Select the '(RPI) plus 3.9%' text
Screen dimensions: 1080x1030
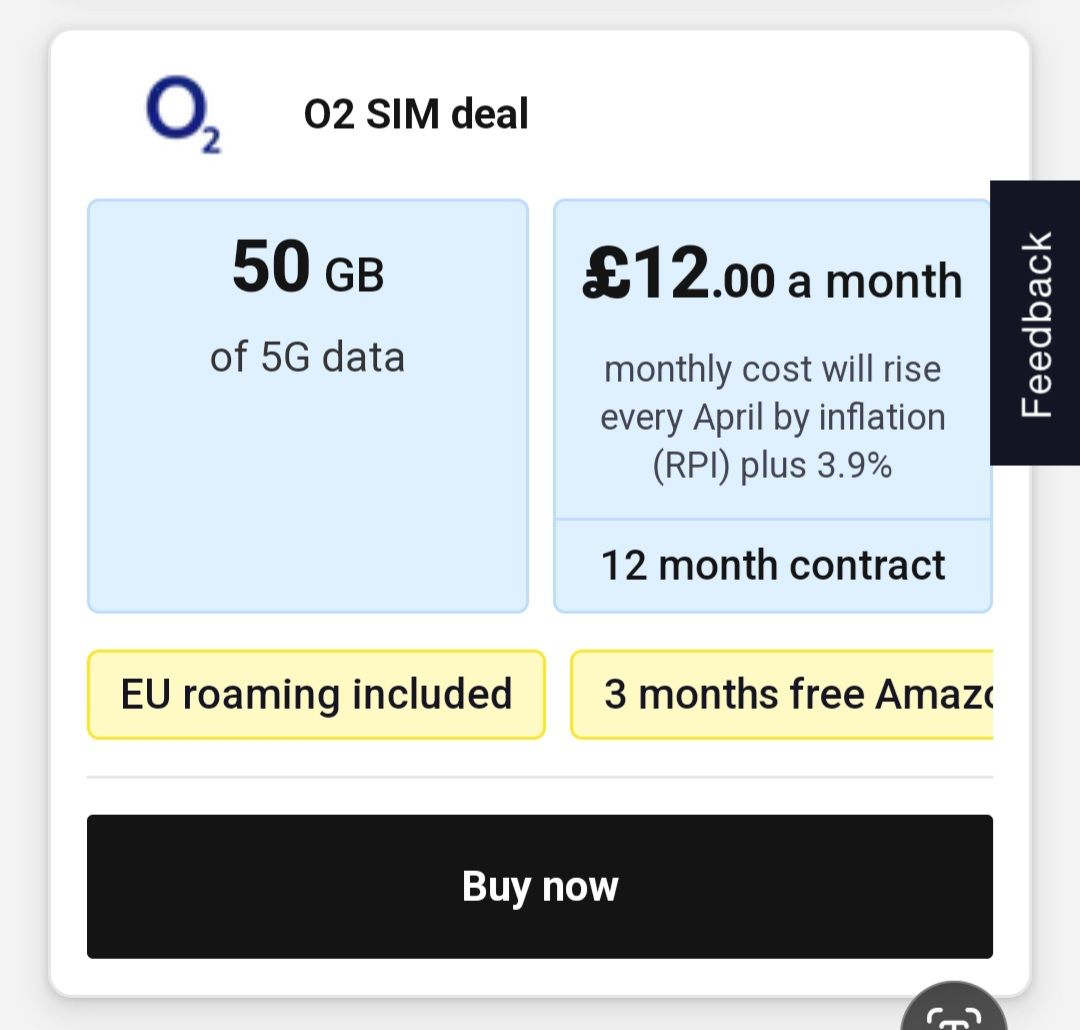tap(772, 465)
